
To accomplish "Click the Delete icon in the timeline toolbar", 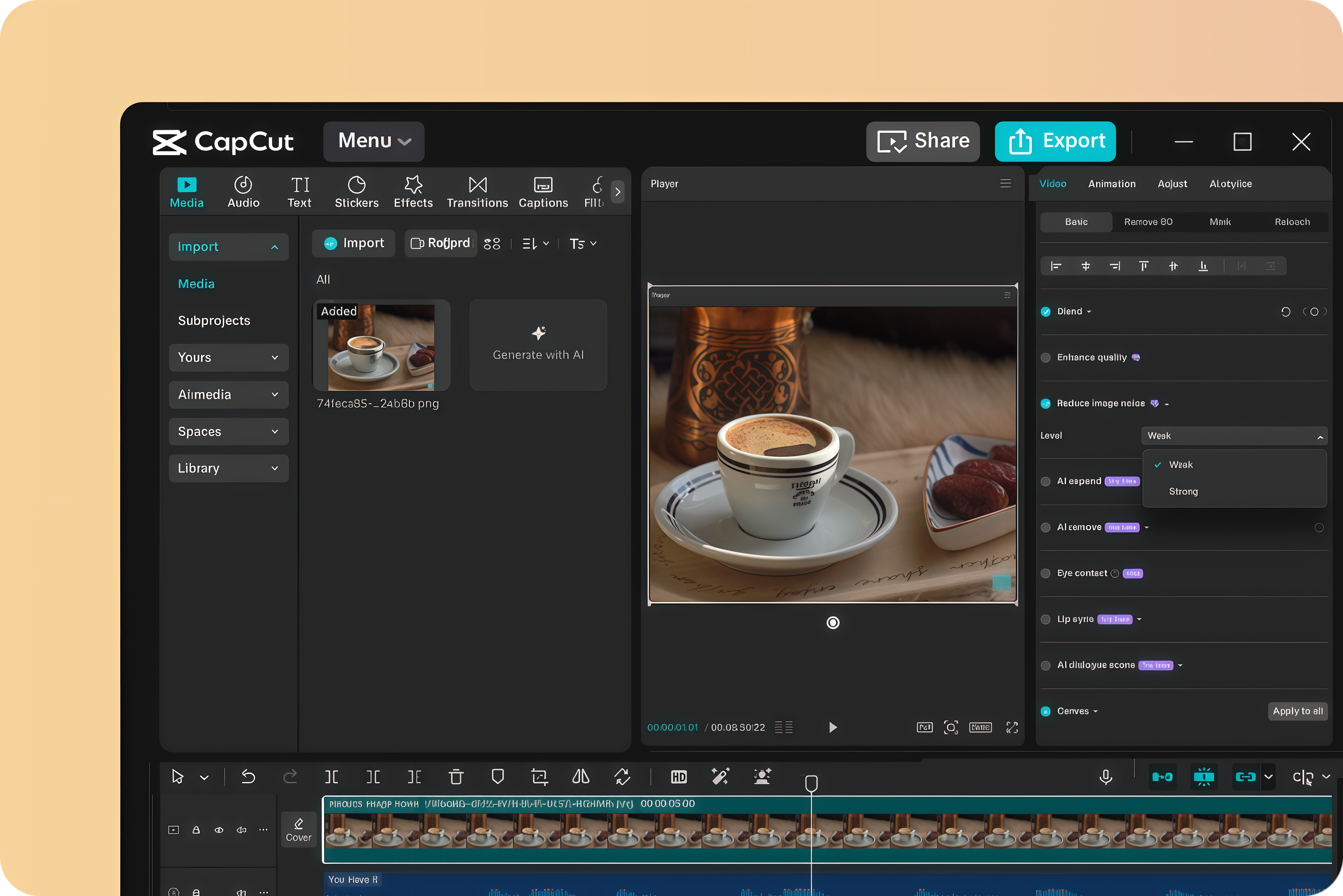I will click(x=456, y=776).
